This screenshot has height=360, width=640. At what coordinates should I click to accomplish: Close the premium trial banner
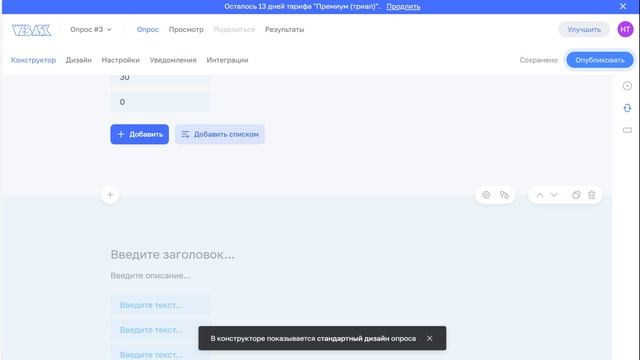(623, 7)
